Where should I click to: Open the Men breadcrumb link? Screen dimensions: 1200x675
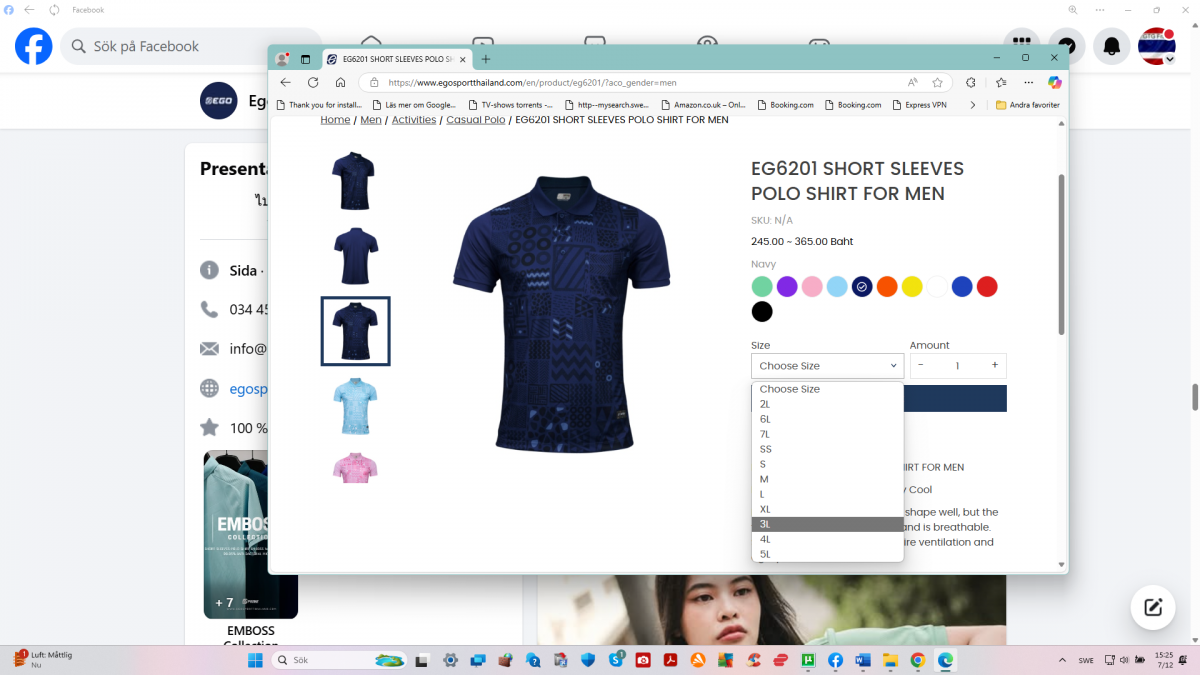371,120
